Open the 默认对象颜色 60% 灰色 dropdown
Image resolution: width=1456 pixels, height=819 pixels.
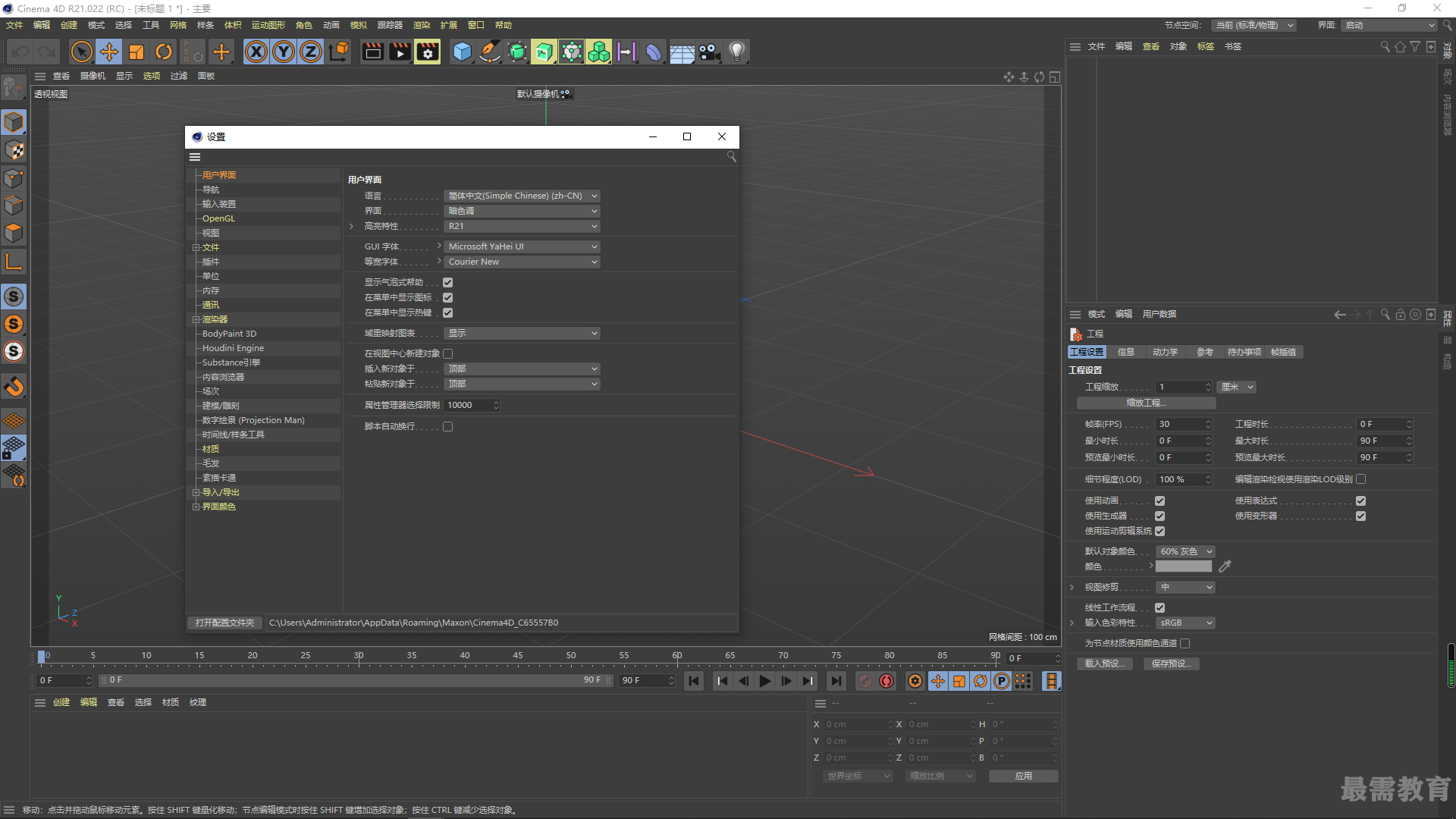[1185, 551]
